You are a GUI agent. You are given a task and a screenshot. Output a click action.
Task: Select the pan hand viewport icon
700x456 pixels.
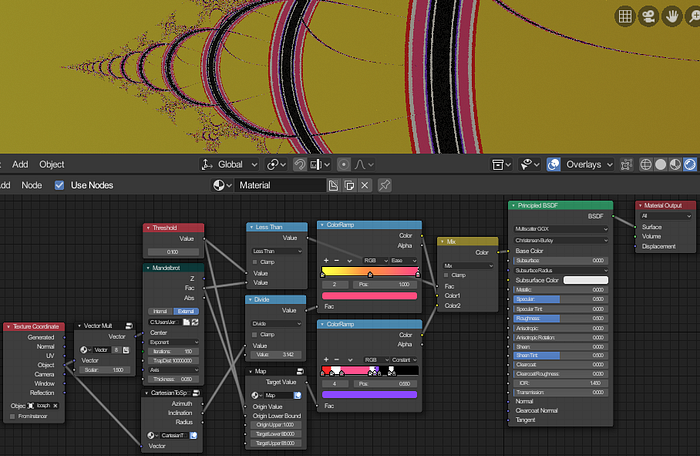tap(671, 17)
